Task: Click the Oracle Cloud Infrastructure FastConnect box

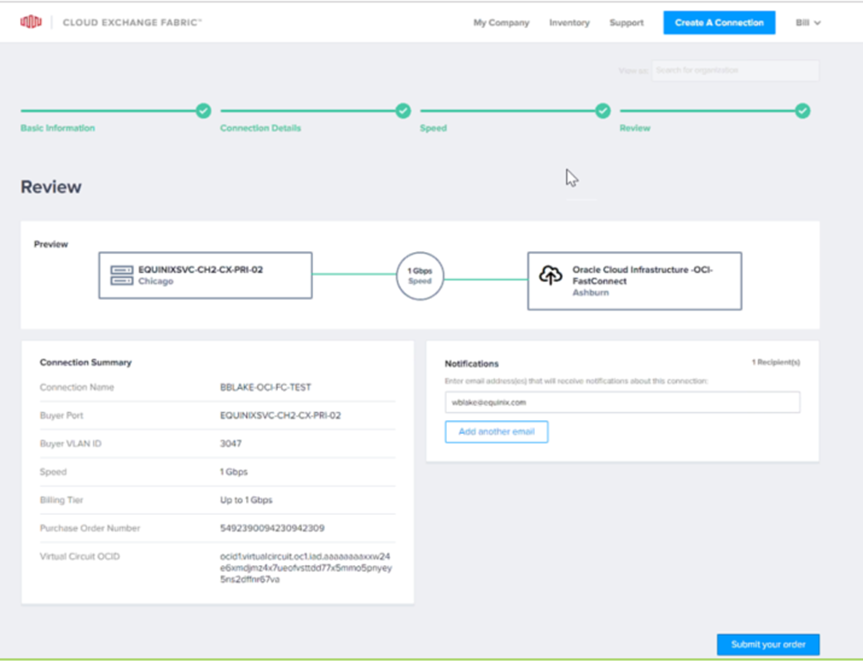Action: coord(635,281)
